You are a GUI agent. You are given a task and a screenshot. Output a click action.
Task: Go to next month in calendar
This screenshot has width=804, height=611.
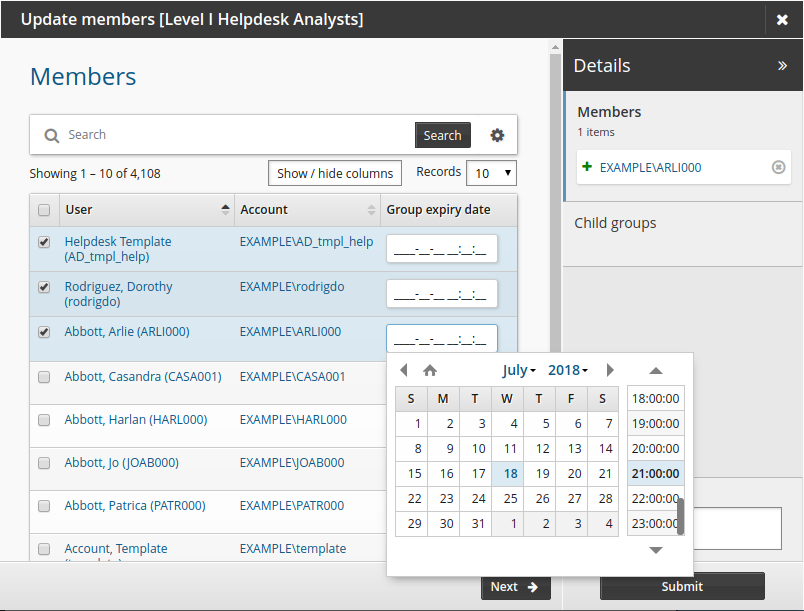(x=610, y=370)
